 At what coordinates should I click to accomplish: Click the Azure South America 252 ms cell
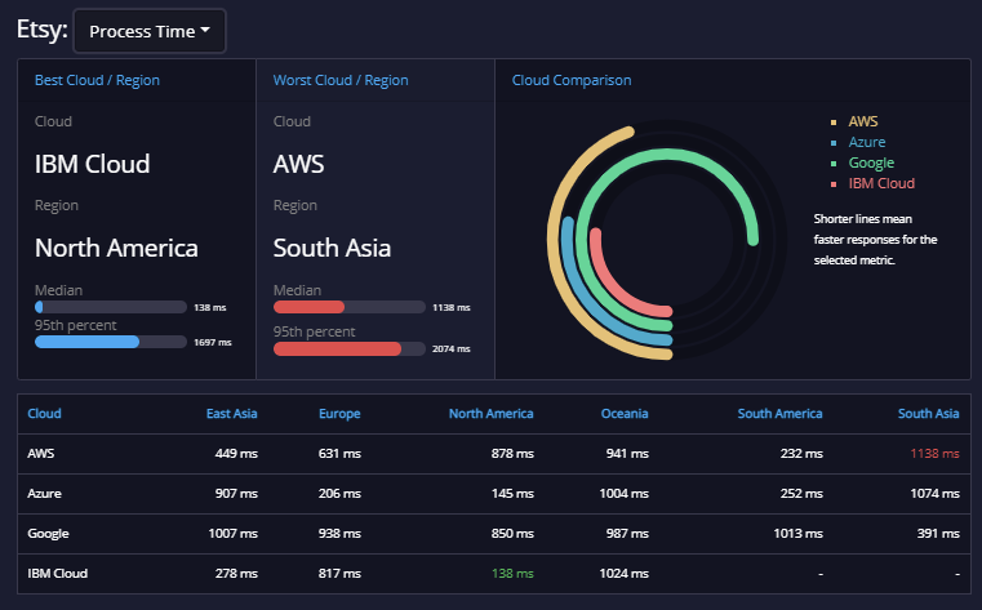pyautogui.click(x=802, y=494)
